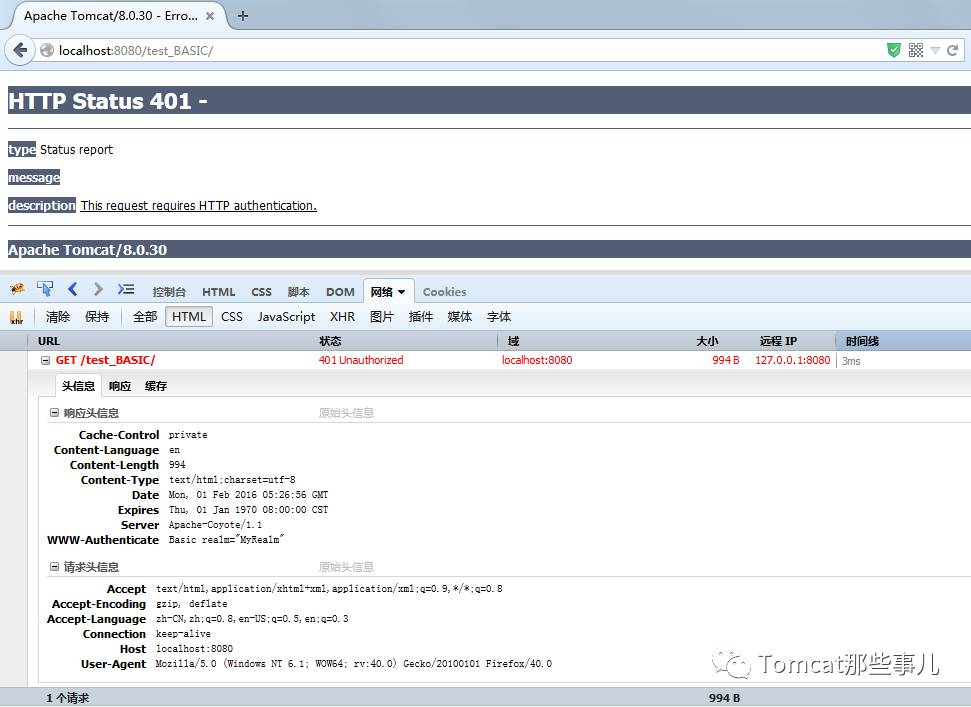The width and height of the screenshot is (971, 707).
Task: Select the 响应 response tab
Action: (x=120, y=386)
